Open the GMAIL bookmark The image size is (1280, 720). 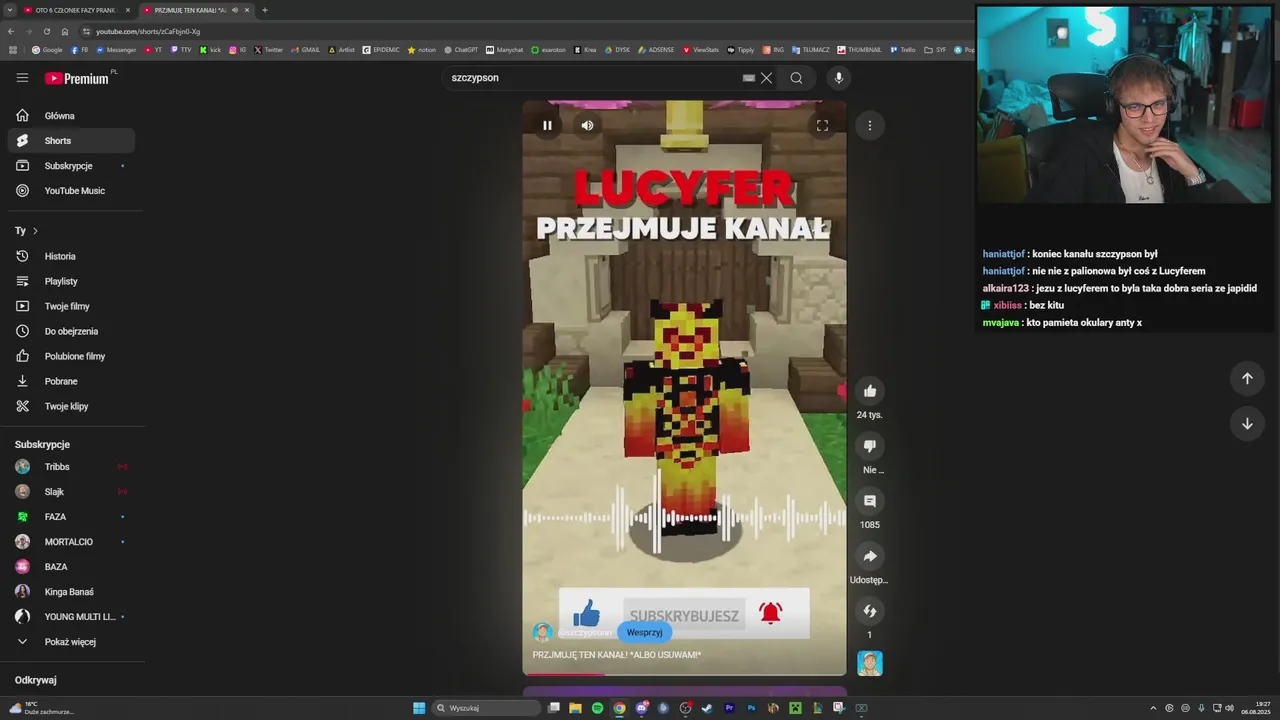305,49
